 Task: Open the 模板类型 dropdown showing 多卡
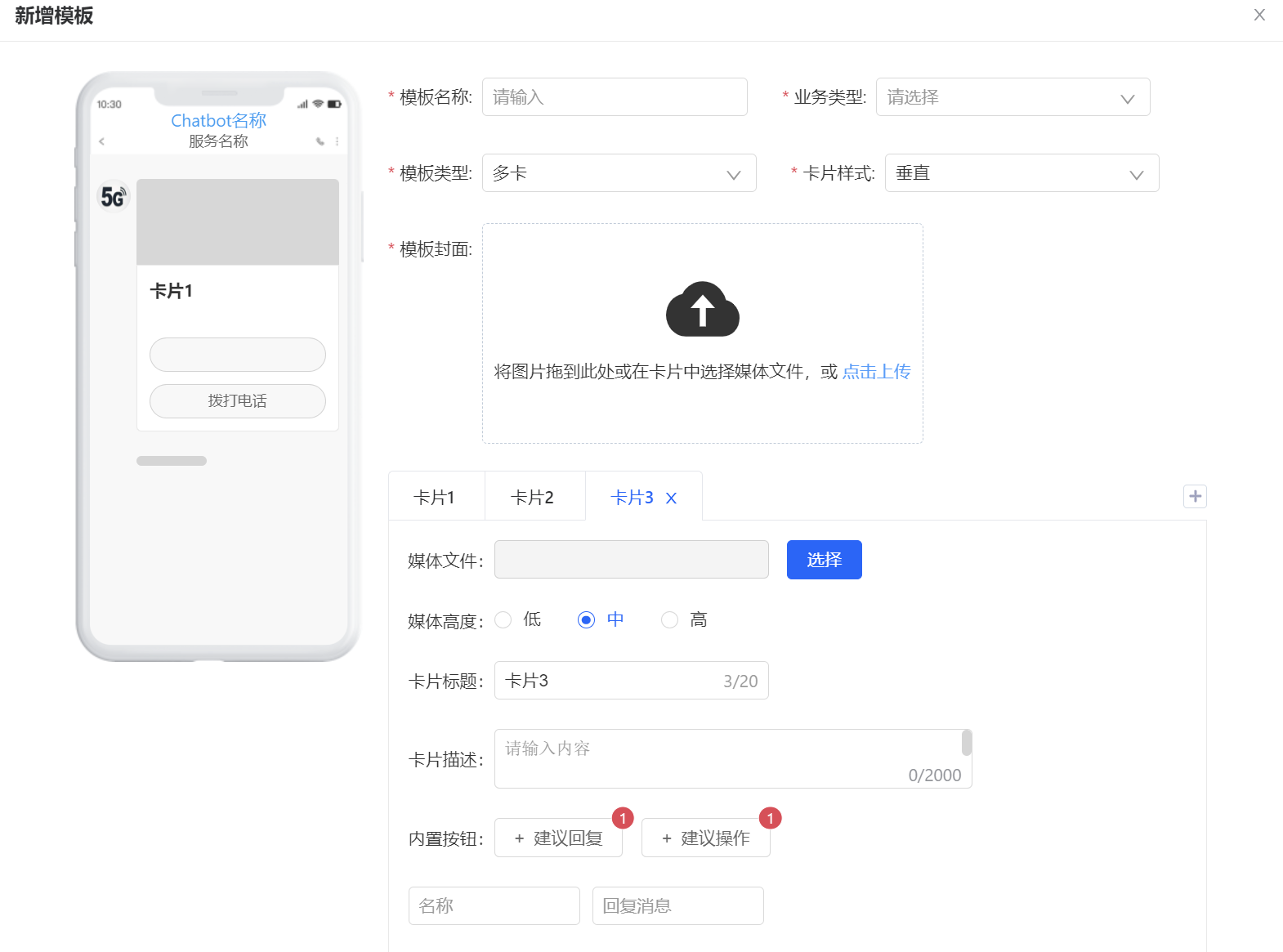point(619,173)
